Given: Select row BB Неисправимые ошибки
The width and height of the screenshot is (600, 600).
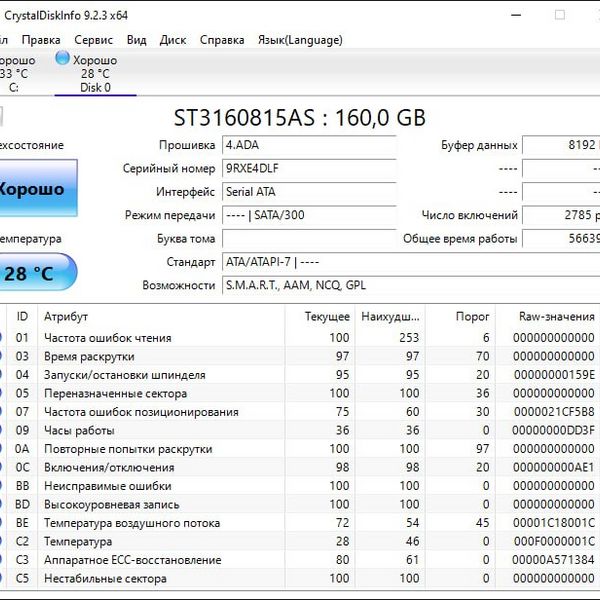Looking at the screenshot, I should pos(300,486).
